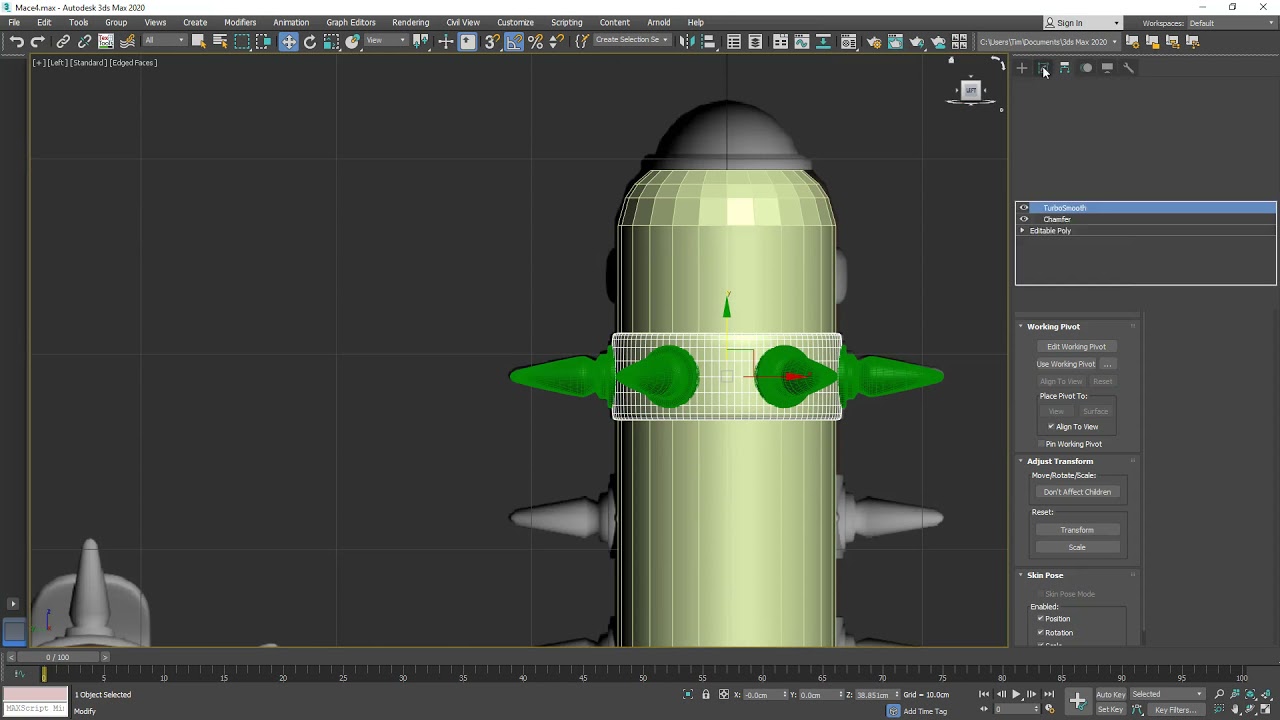This screenshot has width=1280, height=720.
Task: Toggle the Percent Snap icon
Action: tap(535, 41)
